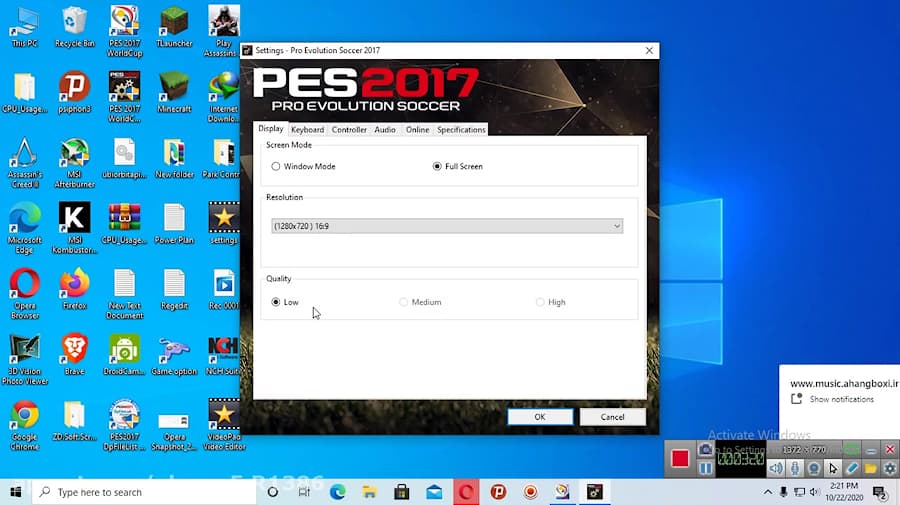Open recorder output folder icon
Screen dimensions: 900x505
point(871,468)
